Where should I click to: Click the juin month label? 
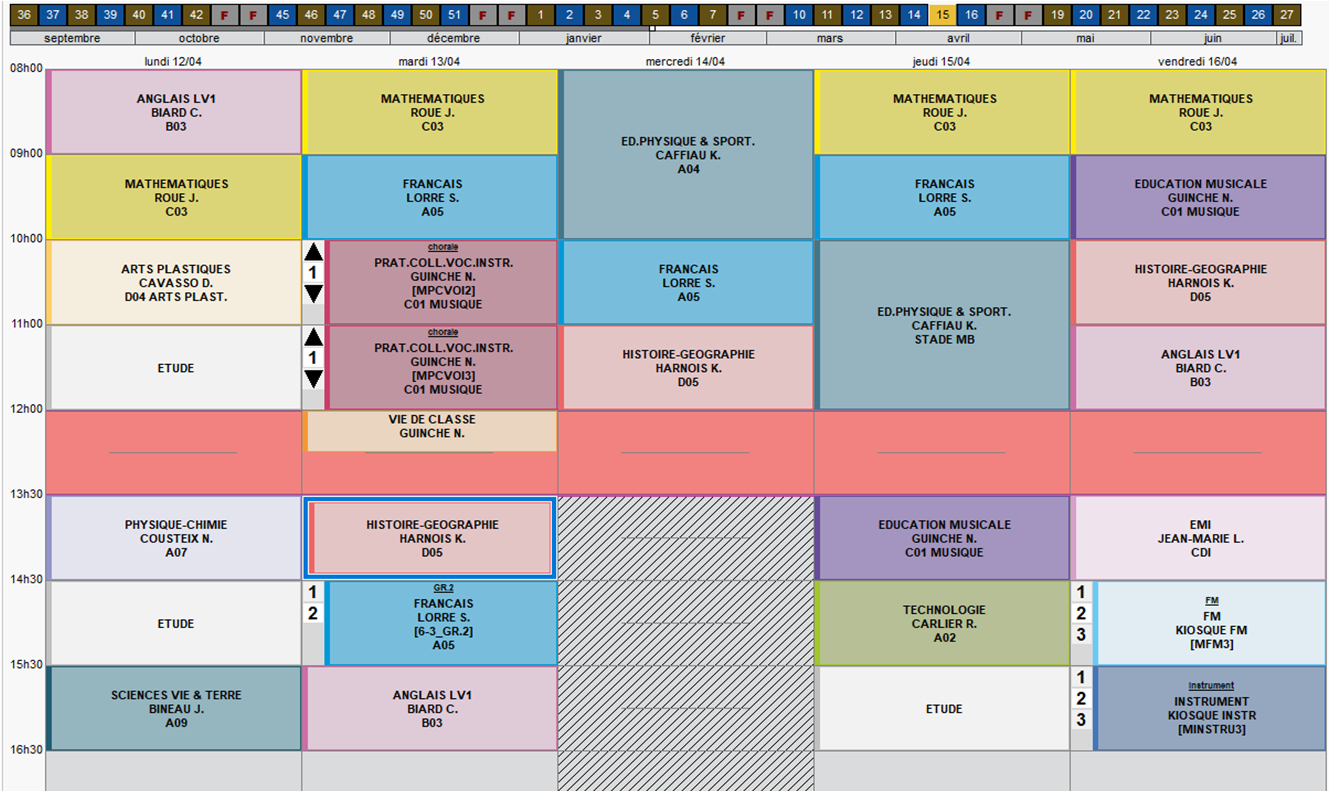click(x=1213, y=38)
